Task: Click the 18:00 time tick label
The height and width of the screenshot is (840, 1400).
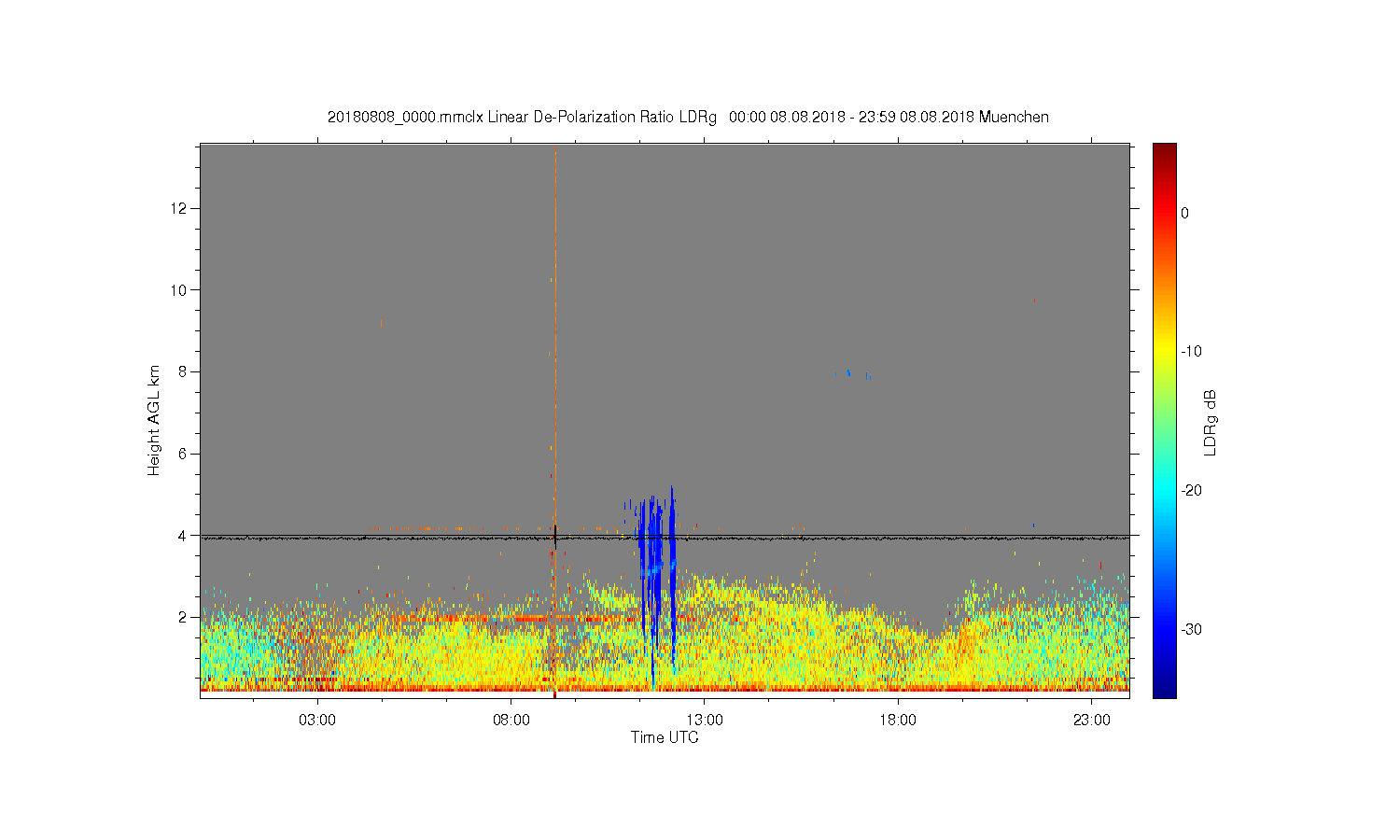Action: click(899, 721)
